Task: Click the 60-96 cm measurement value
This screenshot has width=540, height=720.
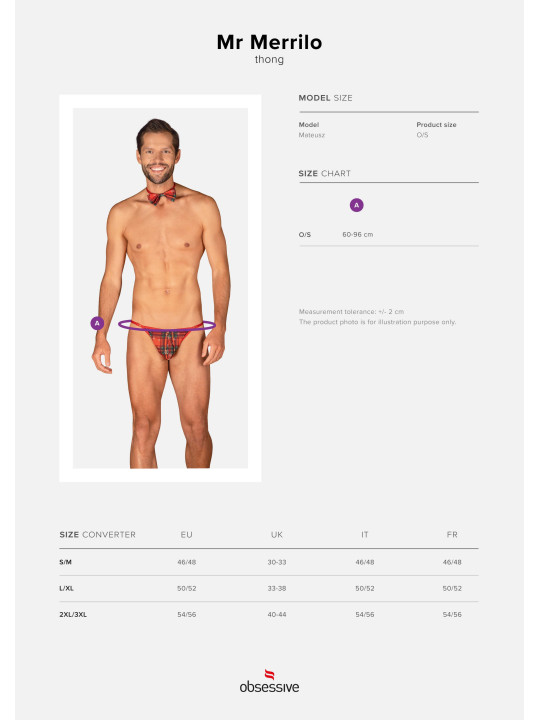Action: coord(358,234)
